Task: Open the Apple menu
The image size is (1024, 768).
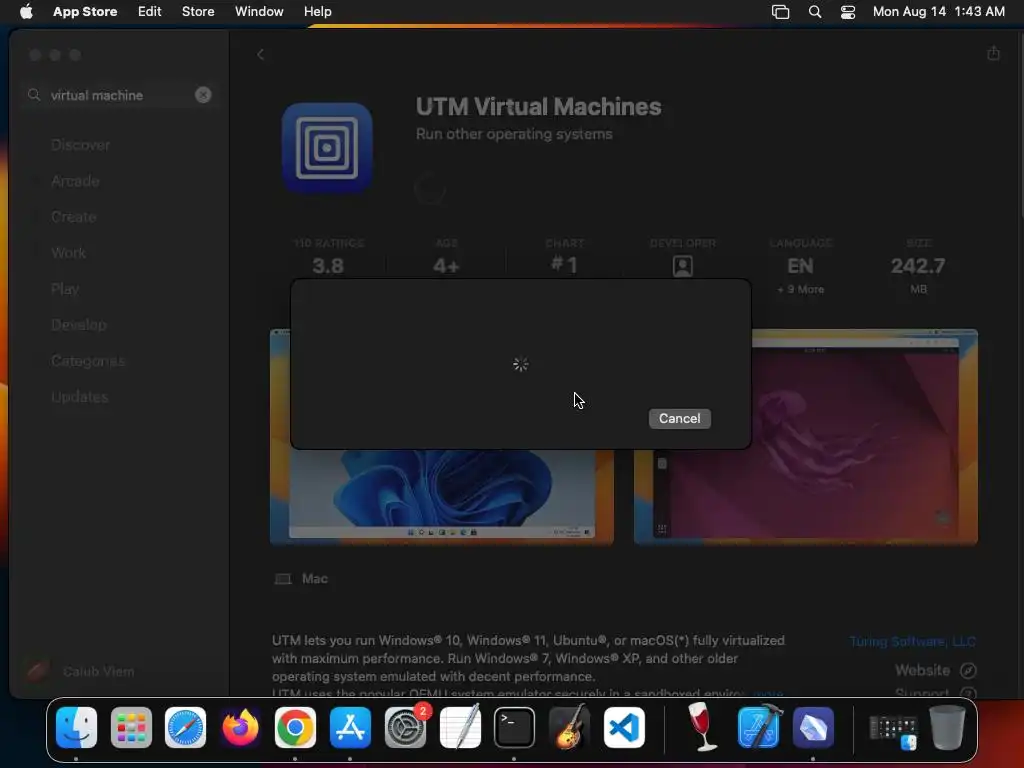Action: (x=26, y=11)
